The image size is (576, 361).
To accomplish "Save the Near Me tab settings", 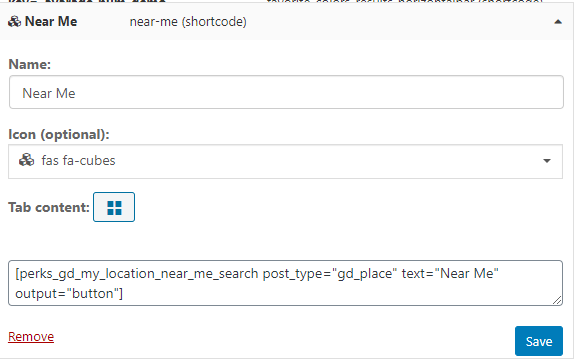I will pyautogui.click(x=539, y=341).
